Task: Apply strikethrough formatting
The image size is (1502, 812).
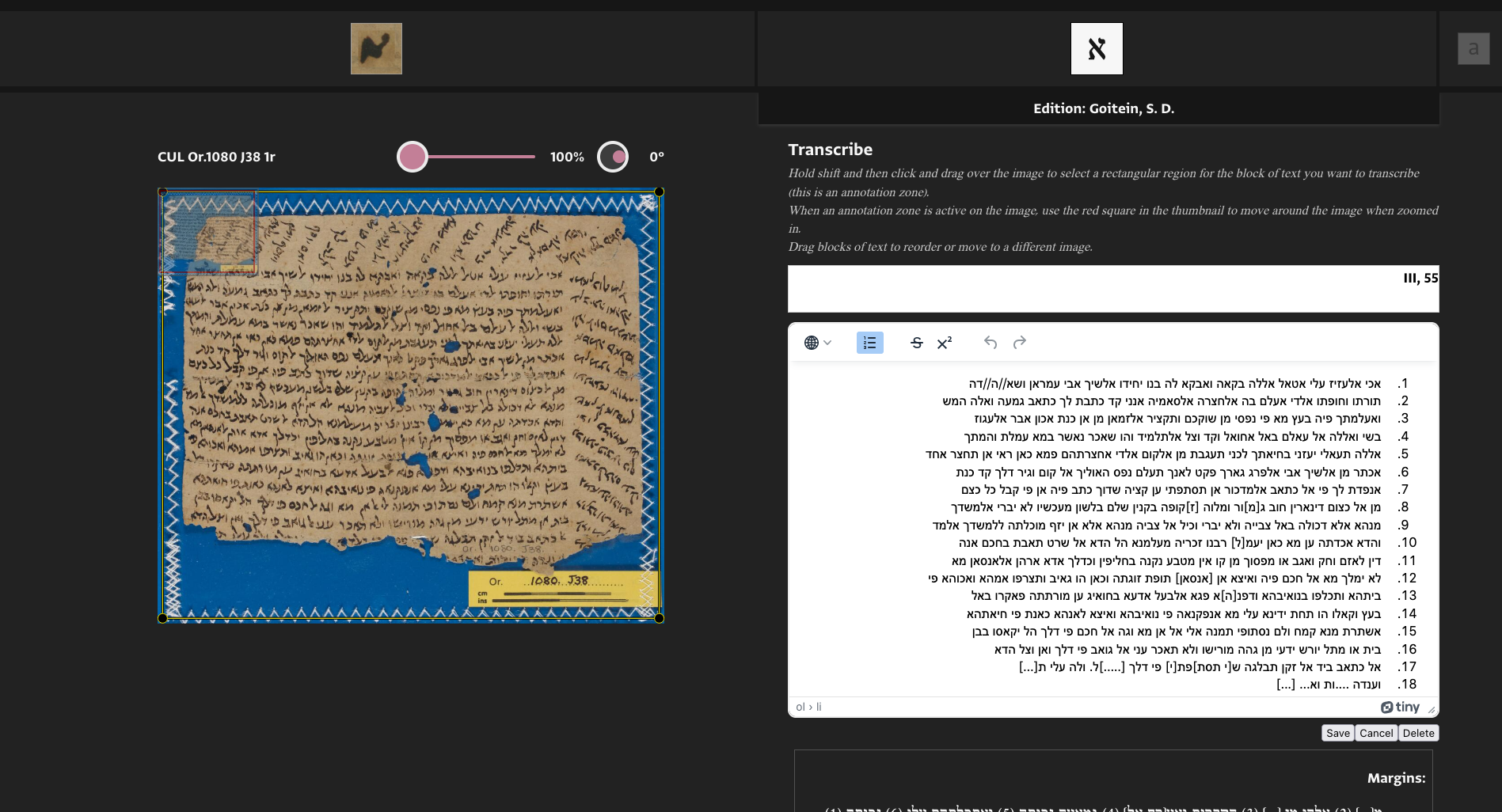Action: (x=916, y=343)
